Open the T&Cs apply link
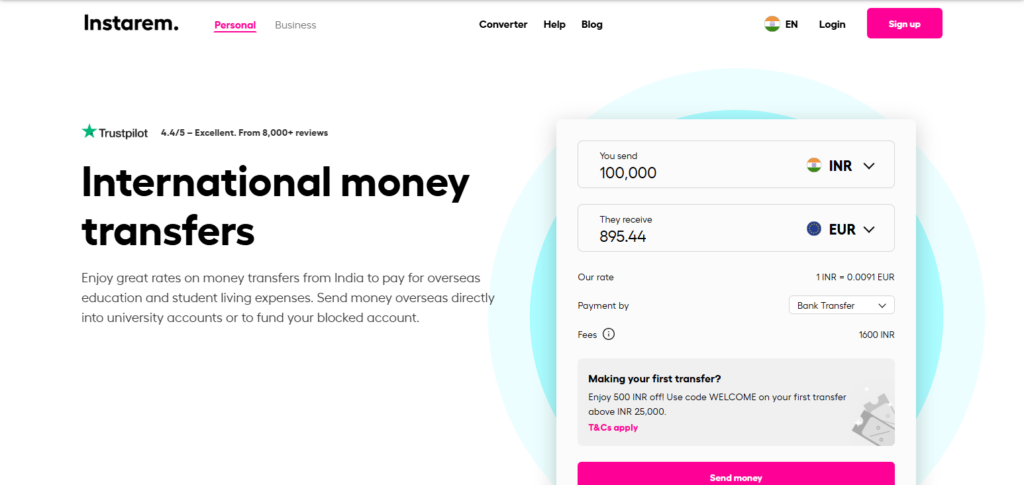The height and width of the screenshot is (485, 1024). [x=613, y=427]
